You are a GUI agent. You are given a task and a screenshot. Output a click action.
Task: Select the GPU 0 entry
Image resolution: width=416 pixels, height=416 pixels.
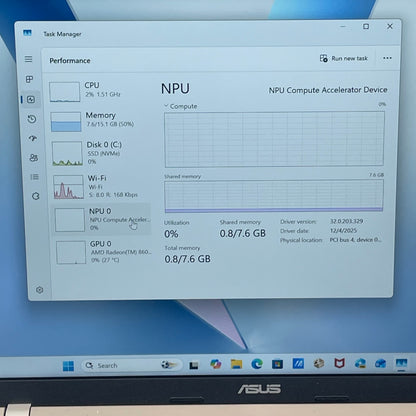click(x=103, y=252)
